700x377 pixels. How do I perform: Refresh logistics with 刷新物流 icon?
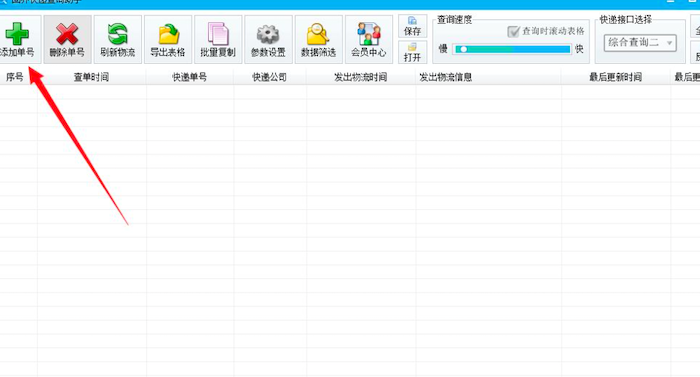click(x=118, y=39)
